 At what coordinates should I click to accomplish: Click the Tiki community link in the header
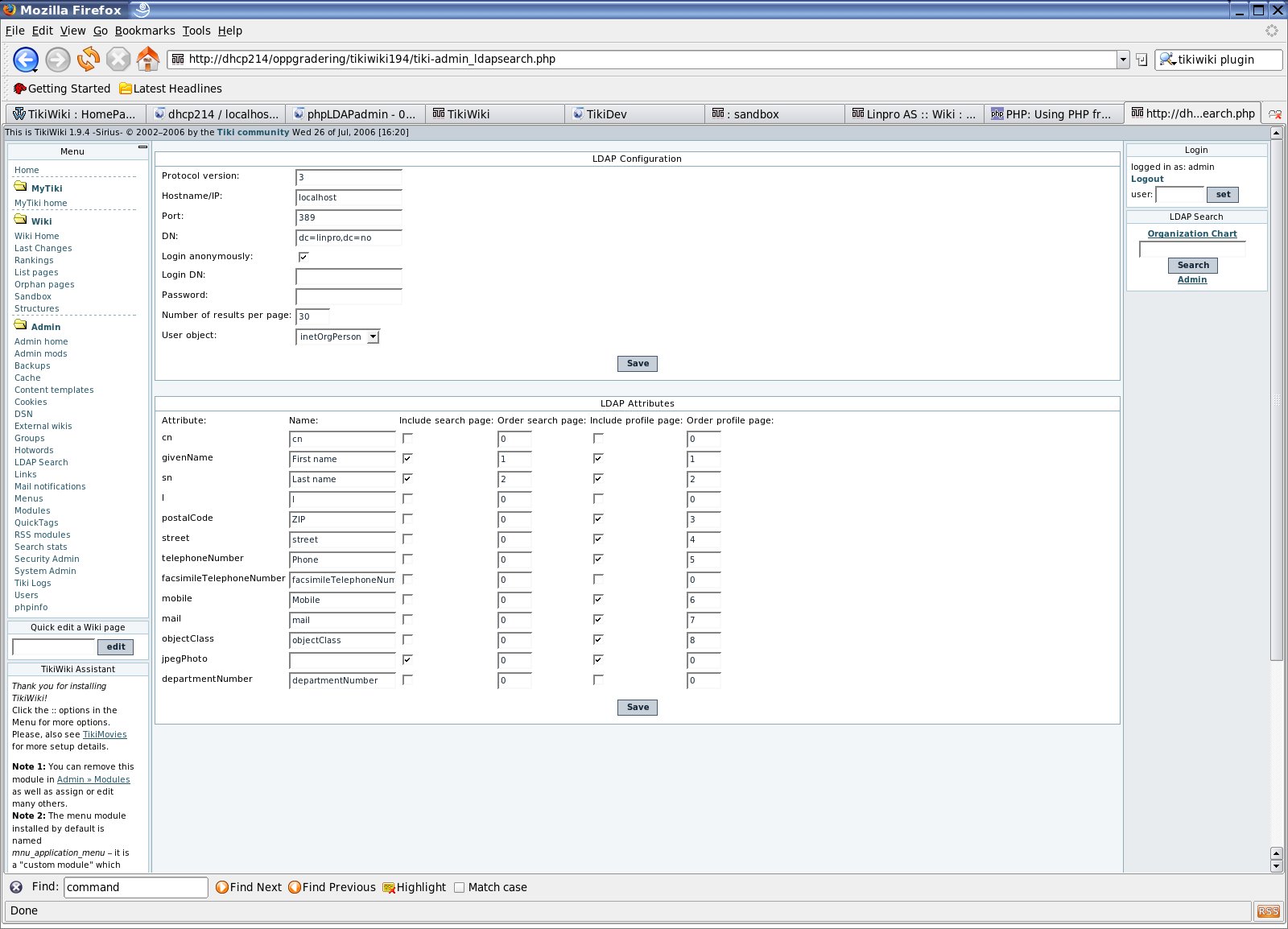(253, 132)
